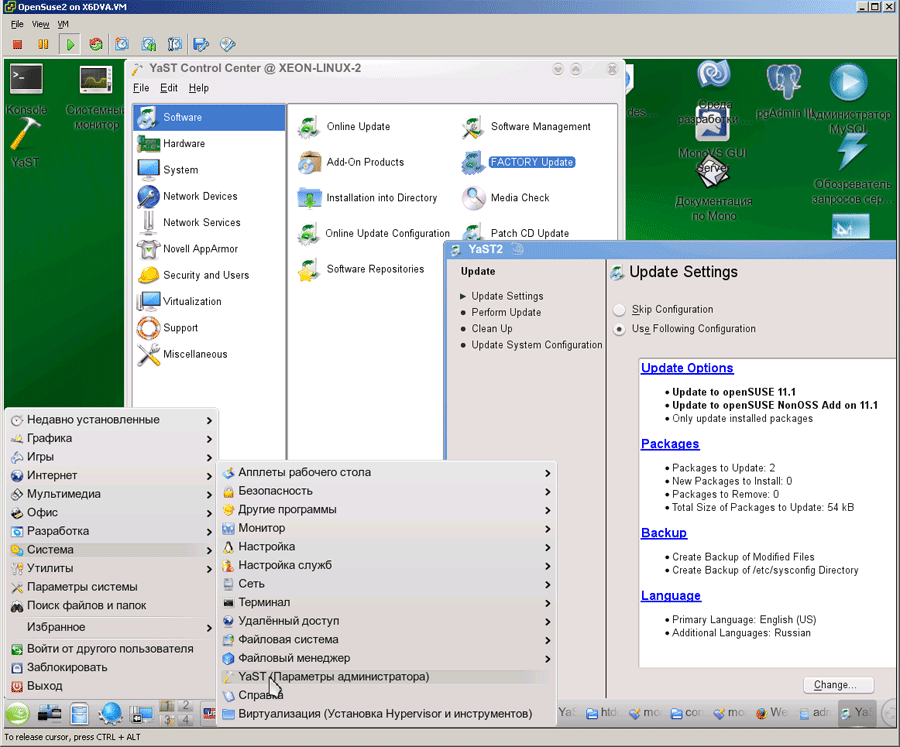Screen dimensions: 900x747
Task: Expand Безопасность submenu
Action: [x=386, y=491]
